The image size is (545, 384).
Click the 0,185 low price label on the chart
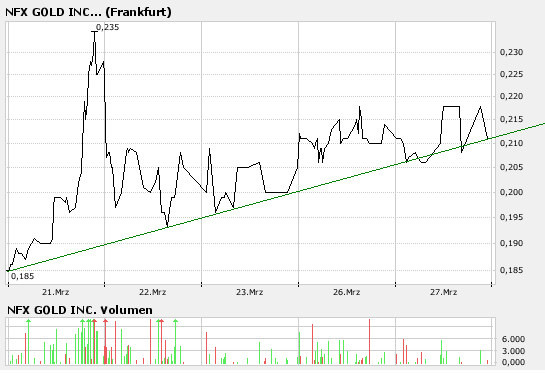(x=23, y=276)
